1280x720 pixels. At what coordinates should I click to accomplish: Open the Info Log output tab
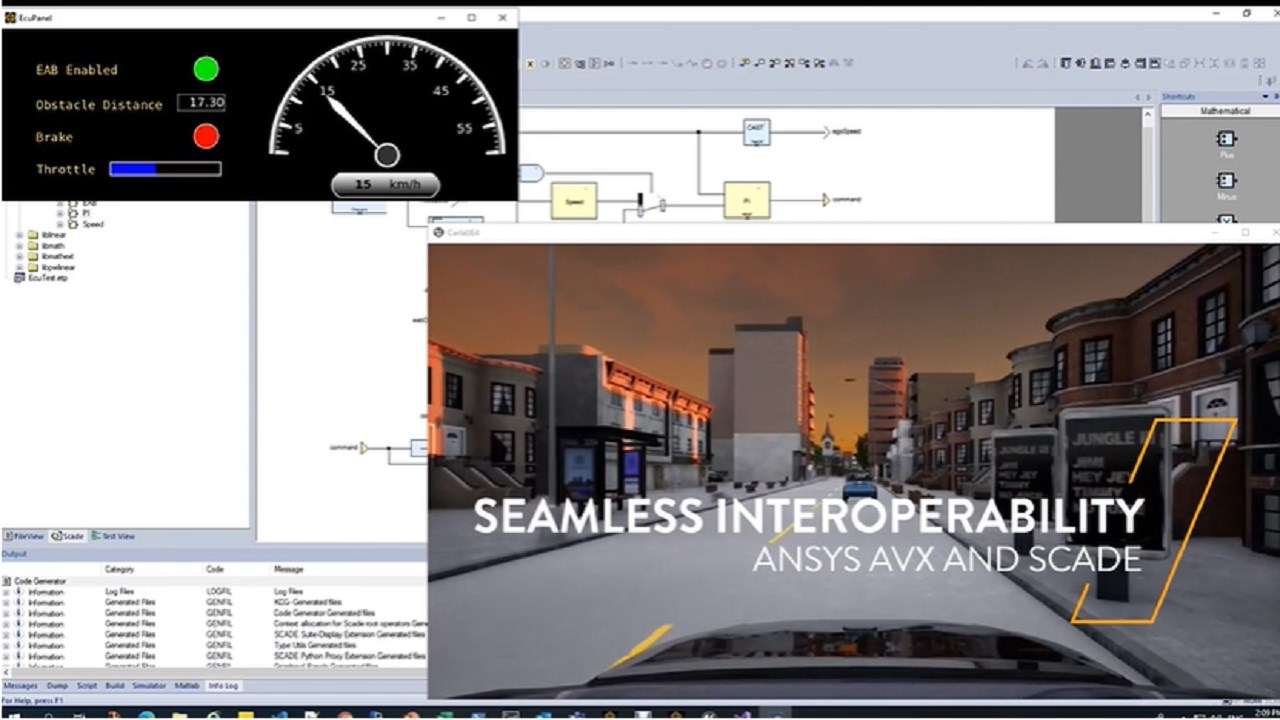tap(223, 685)
